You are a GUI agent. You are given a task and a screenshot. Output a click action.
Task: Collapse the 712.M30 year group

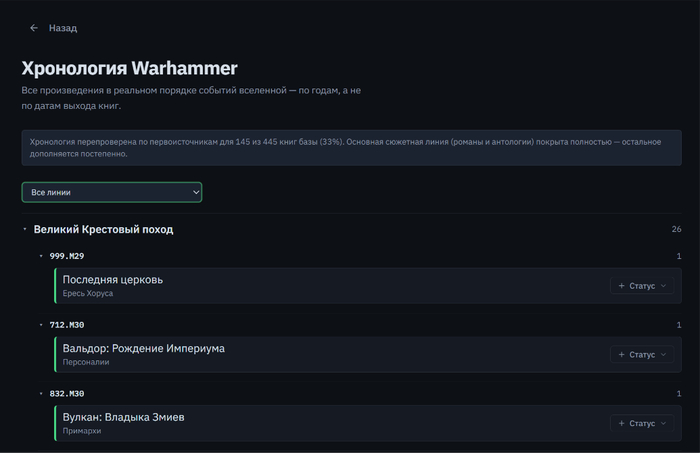[x=41, y=325]
